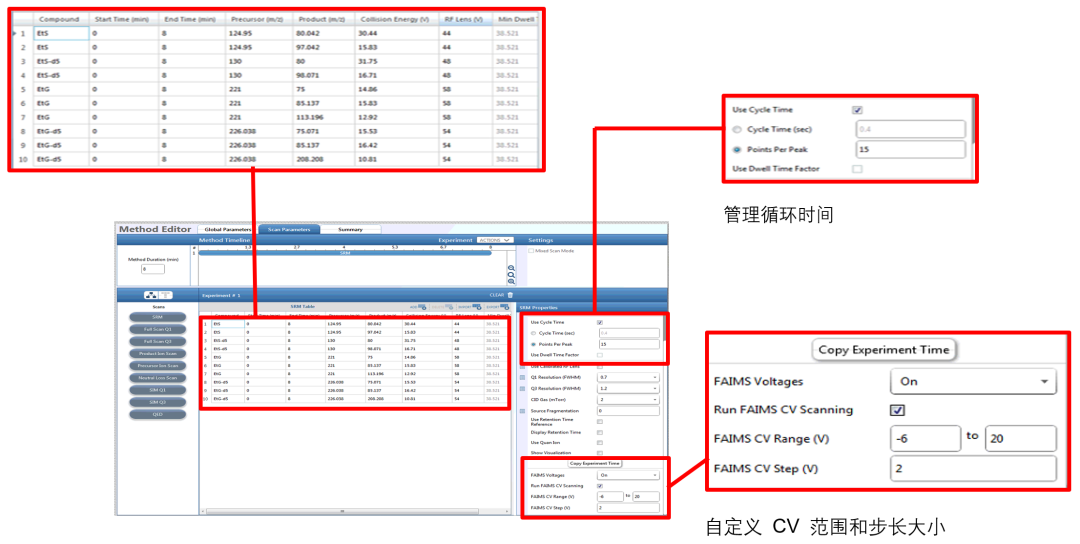Add a Product Ion Scan
1080x544 pixels.
158,353
